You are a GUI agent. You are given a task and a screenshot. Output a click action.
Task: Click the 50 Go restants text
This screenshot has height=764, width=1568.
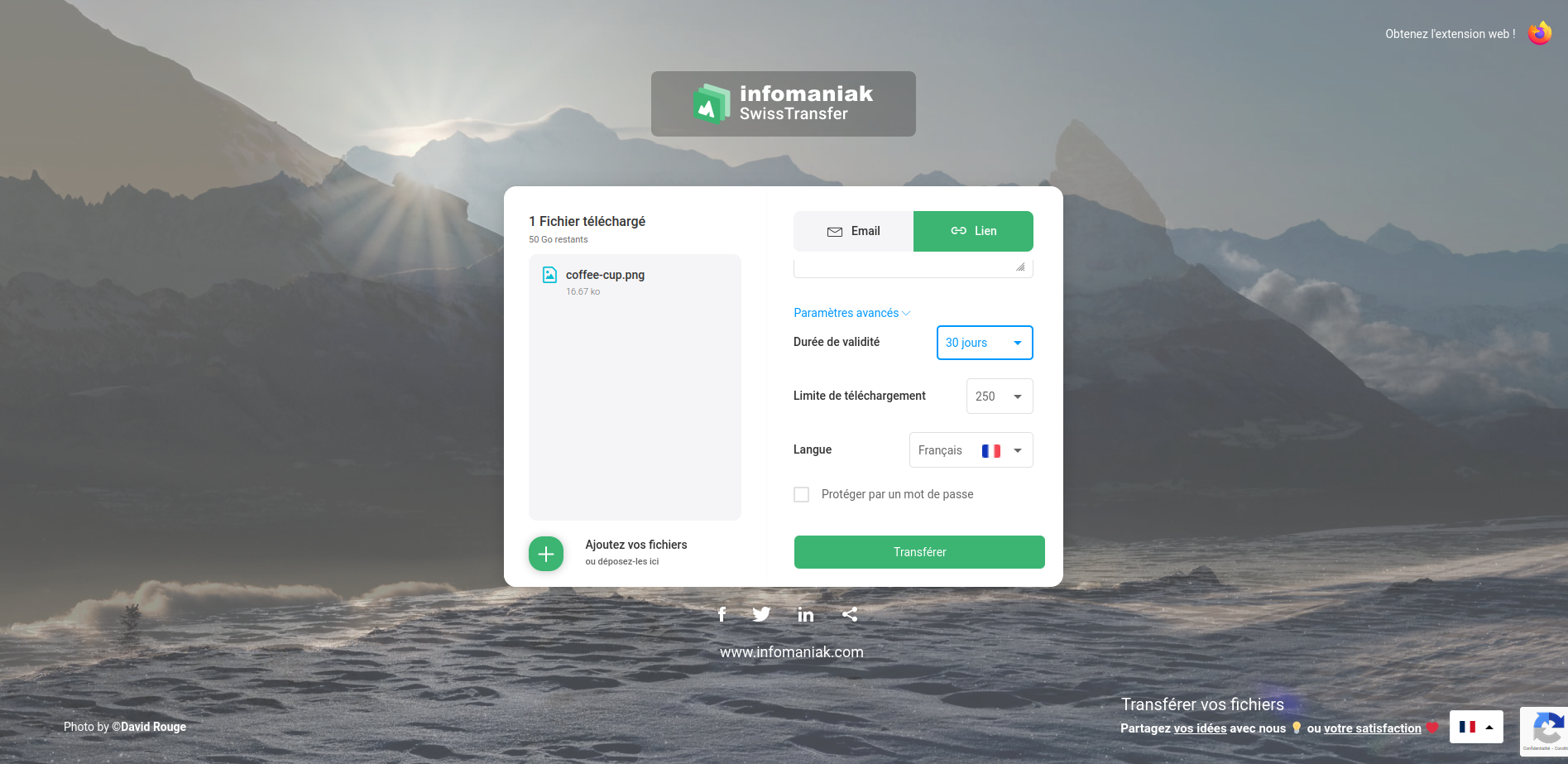click(x=559, y=239)
